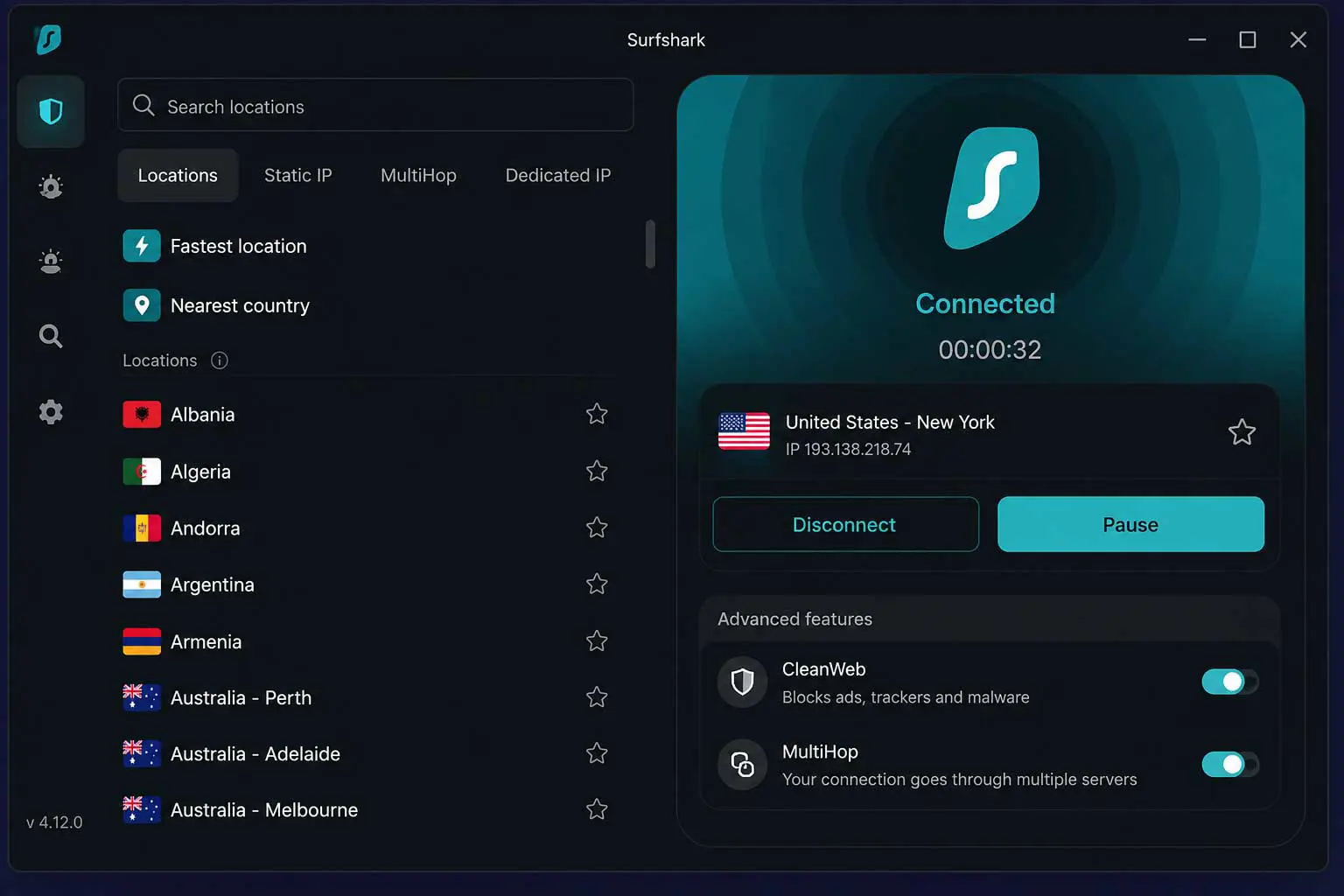The width and height of the screenshot is (1344, 896).
Task: Star the Australia - Melbourne location
Action: click(597, 809)
